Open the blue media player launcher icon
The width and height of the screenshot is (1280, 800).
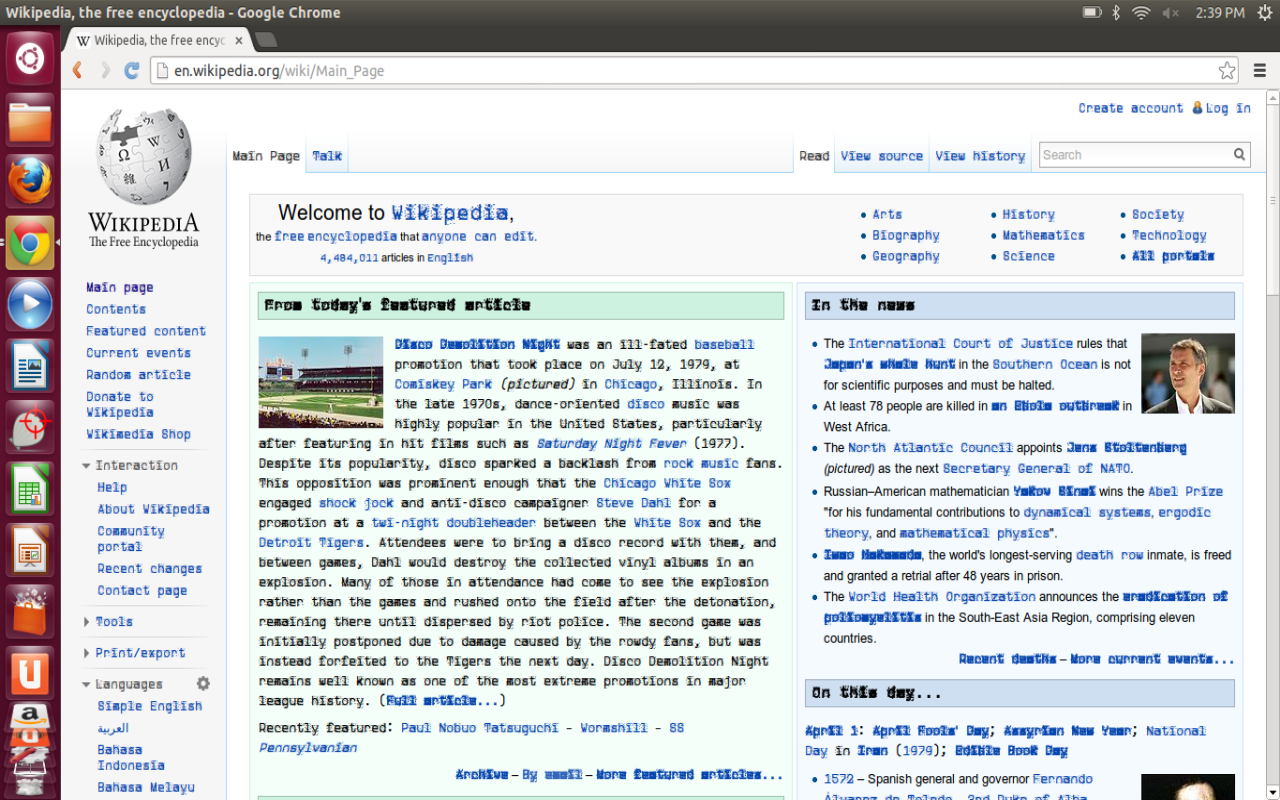coord(30,304)
